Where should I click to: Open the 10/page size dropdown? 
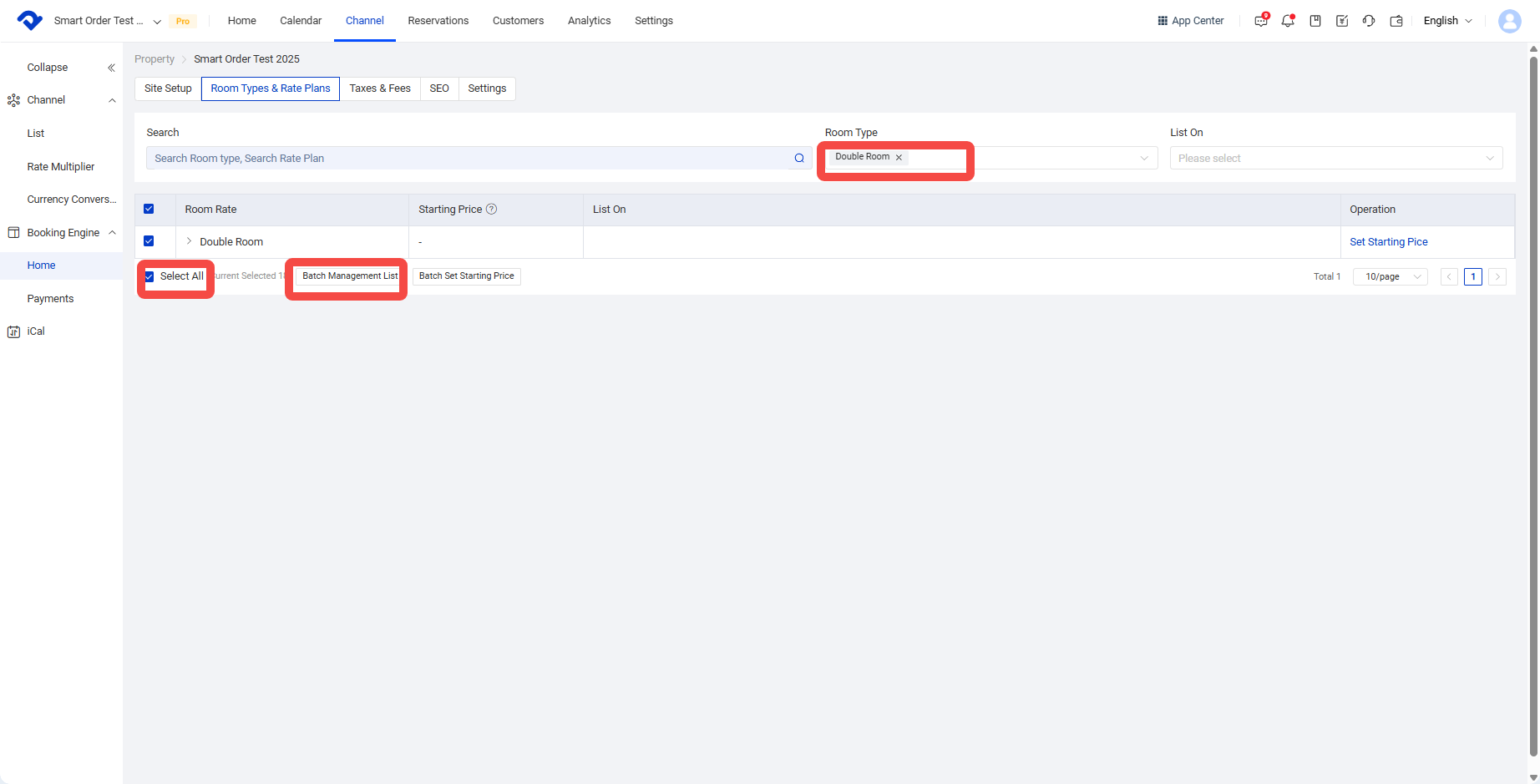point(1391,276)
